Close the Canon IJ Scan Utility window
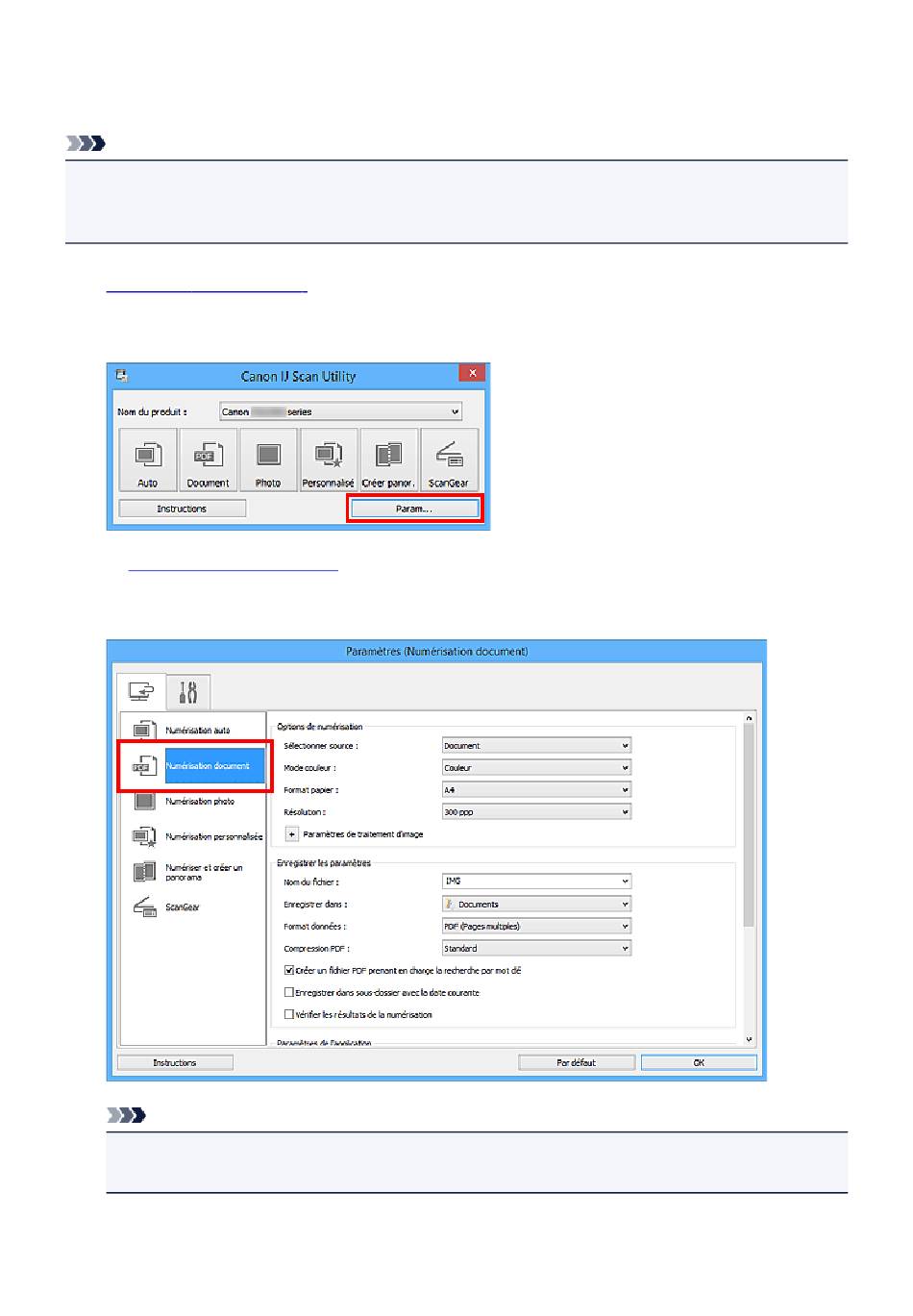This screenshot has height=1316, width=913. (471, 373)
